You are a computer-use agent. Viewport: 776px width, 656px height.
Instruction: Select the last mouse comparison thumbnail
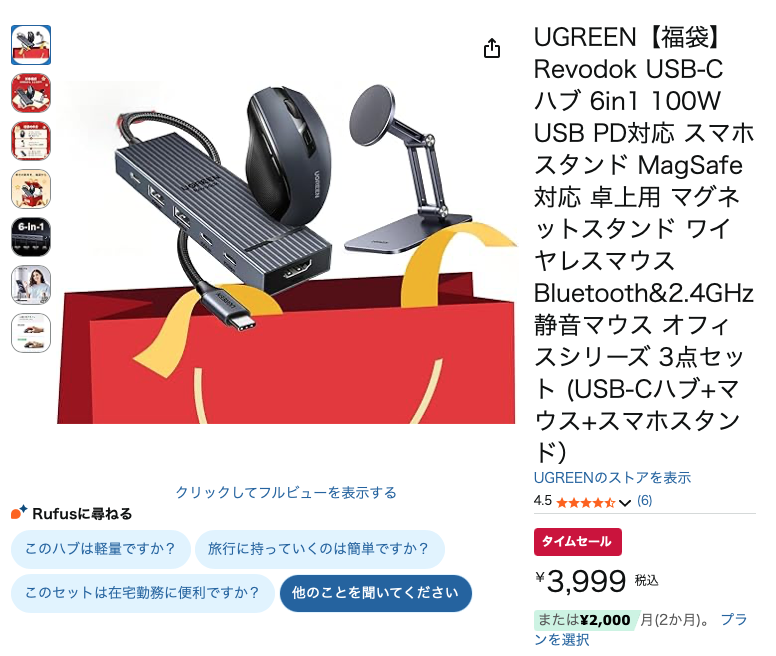tap(31, 333)
